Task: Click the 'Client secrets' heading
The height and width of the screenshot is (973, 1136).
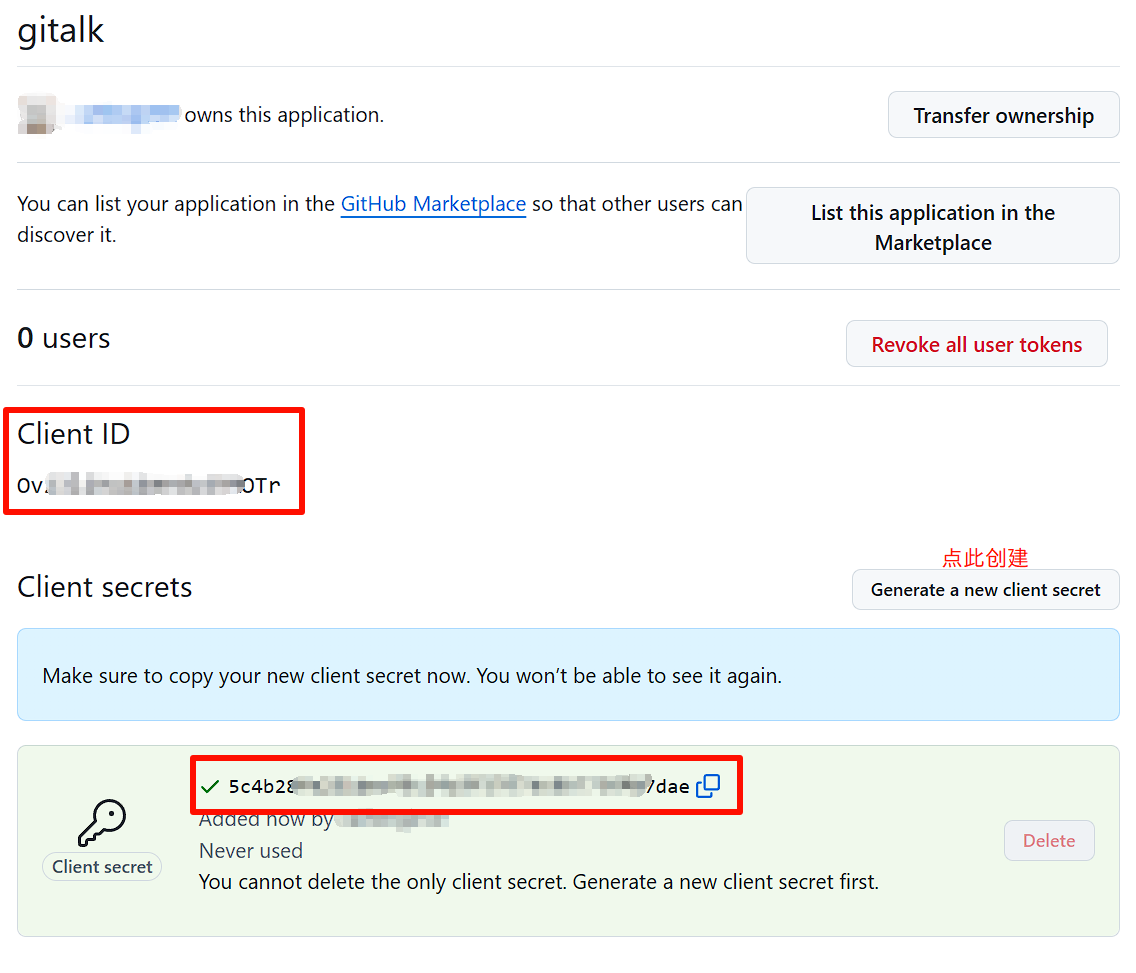Action: tap(105, 587)
